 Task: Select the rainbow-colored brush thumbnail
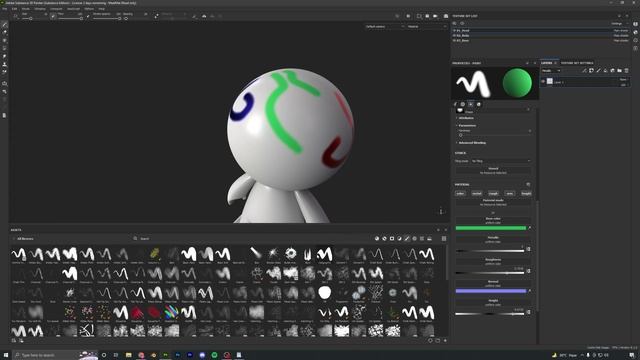point(171,313)
